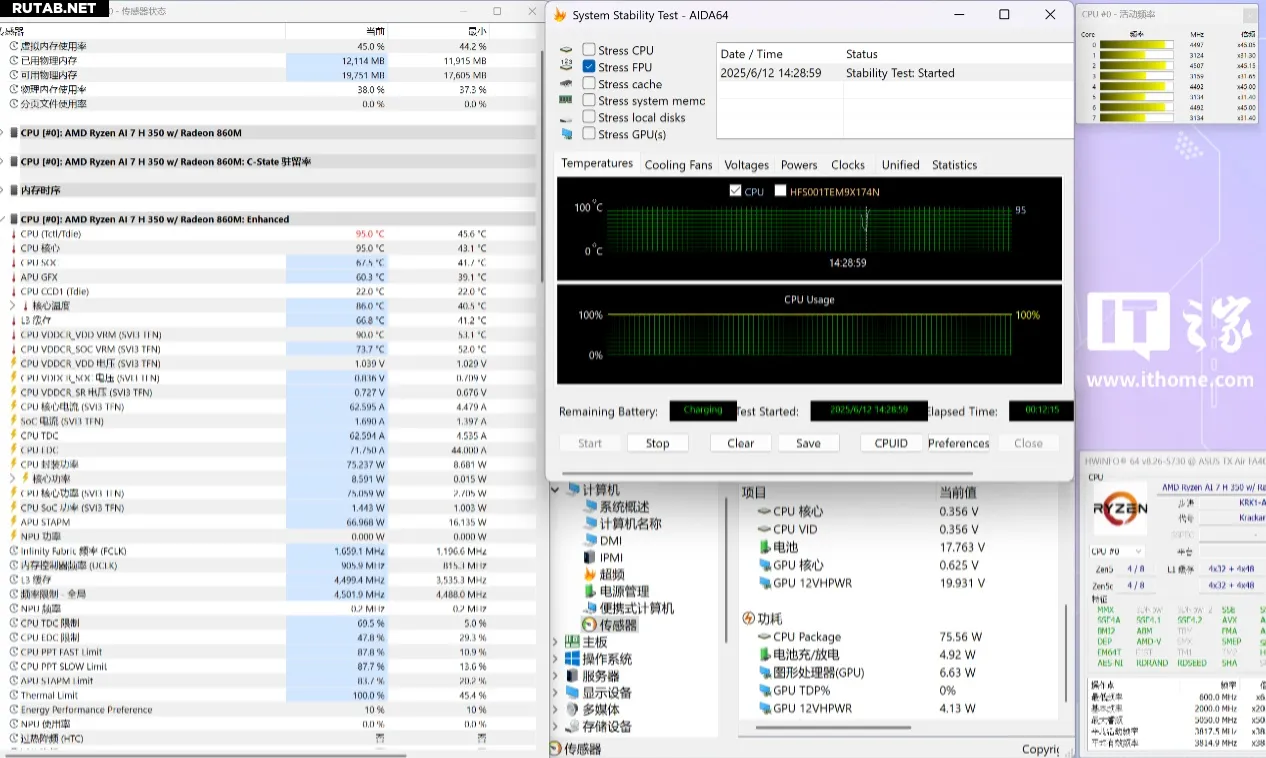This screenshot has width=1266, height=758.
Task: Switch to the Unified tab
Action: 901,165
